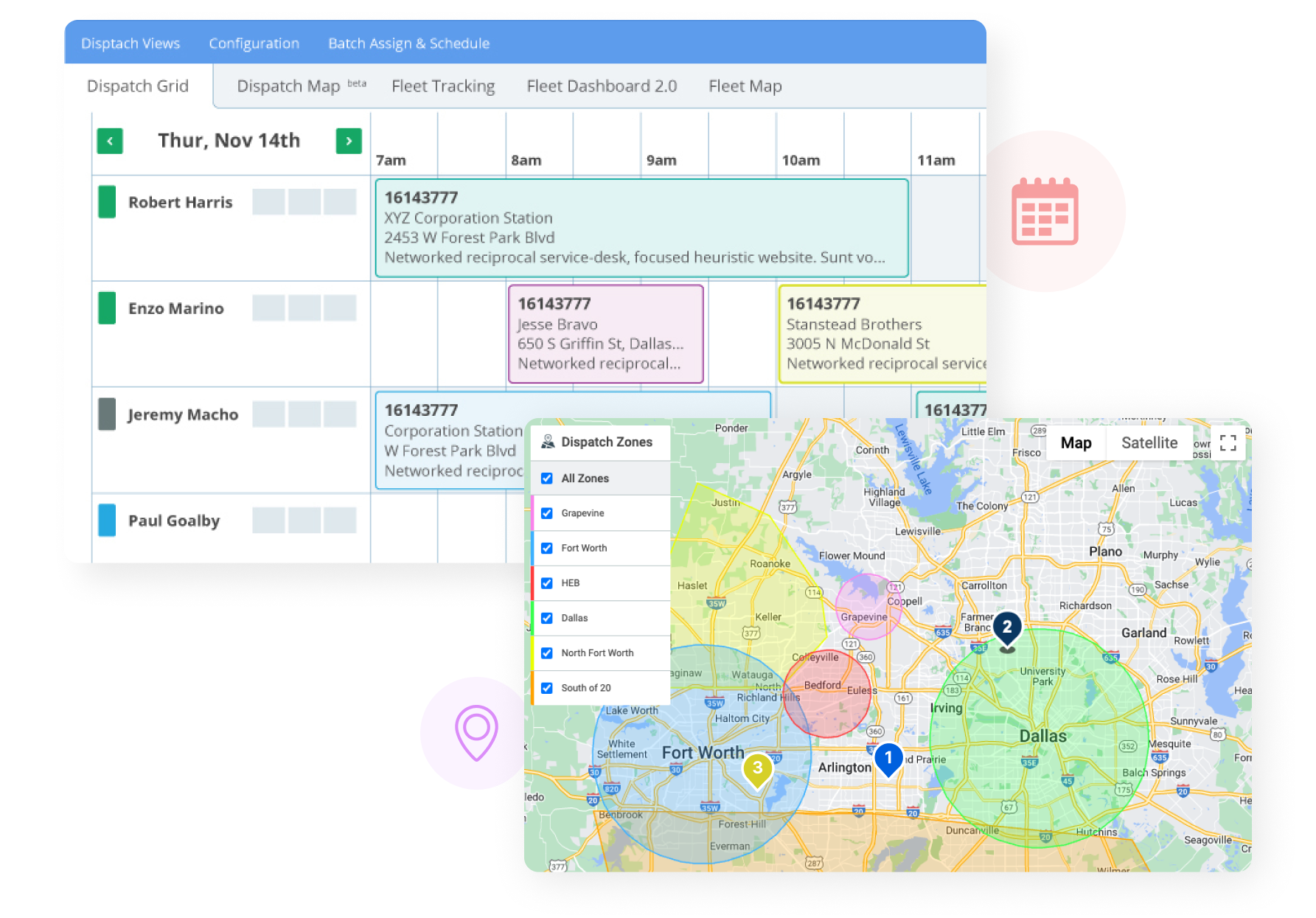This screenshot has width=1316, height=918.
Task: Click map marker number 2
Action: [x=1007, y=628]
